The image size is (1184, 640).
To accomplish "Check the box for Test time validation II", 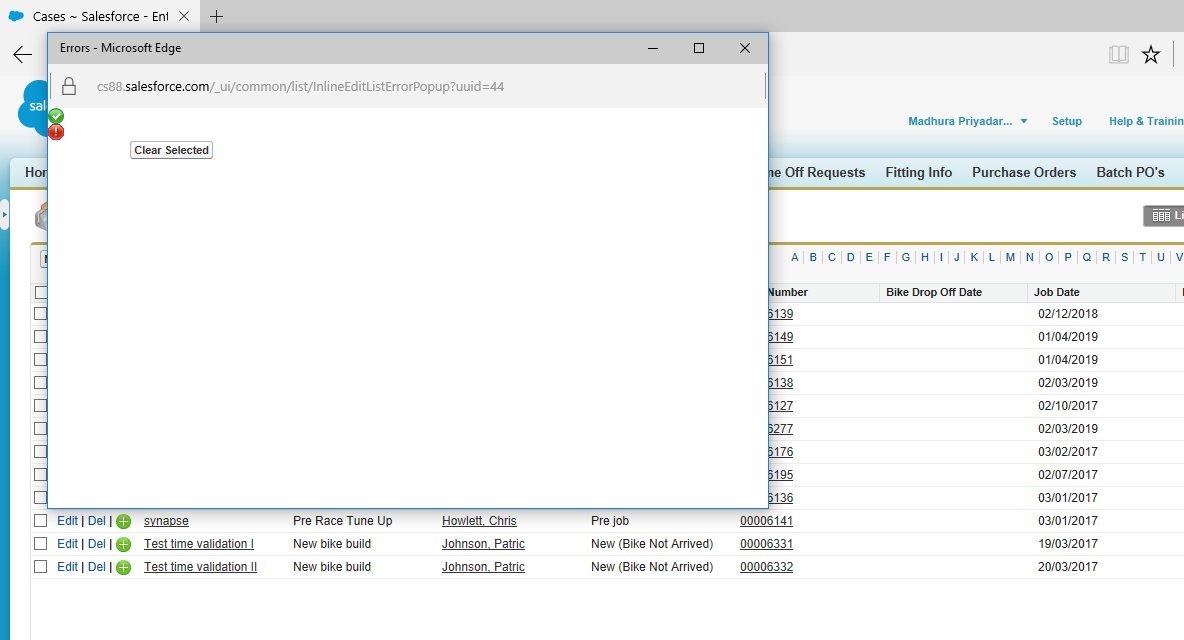I will coord(41,566).
